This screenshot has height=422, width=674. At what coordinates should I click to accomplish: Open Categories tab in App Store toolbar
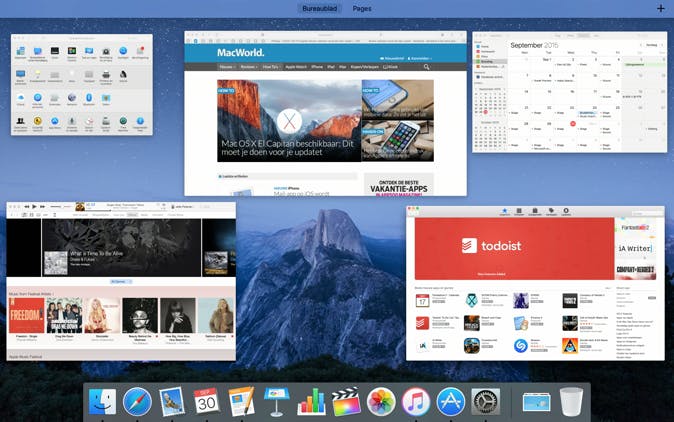(x=535, y=211)
